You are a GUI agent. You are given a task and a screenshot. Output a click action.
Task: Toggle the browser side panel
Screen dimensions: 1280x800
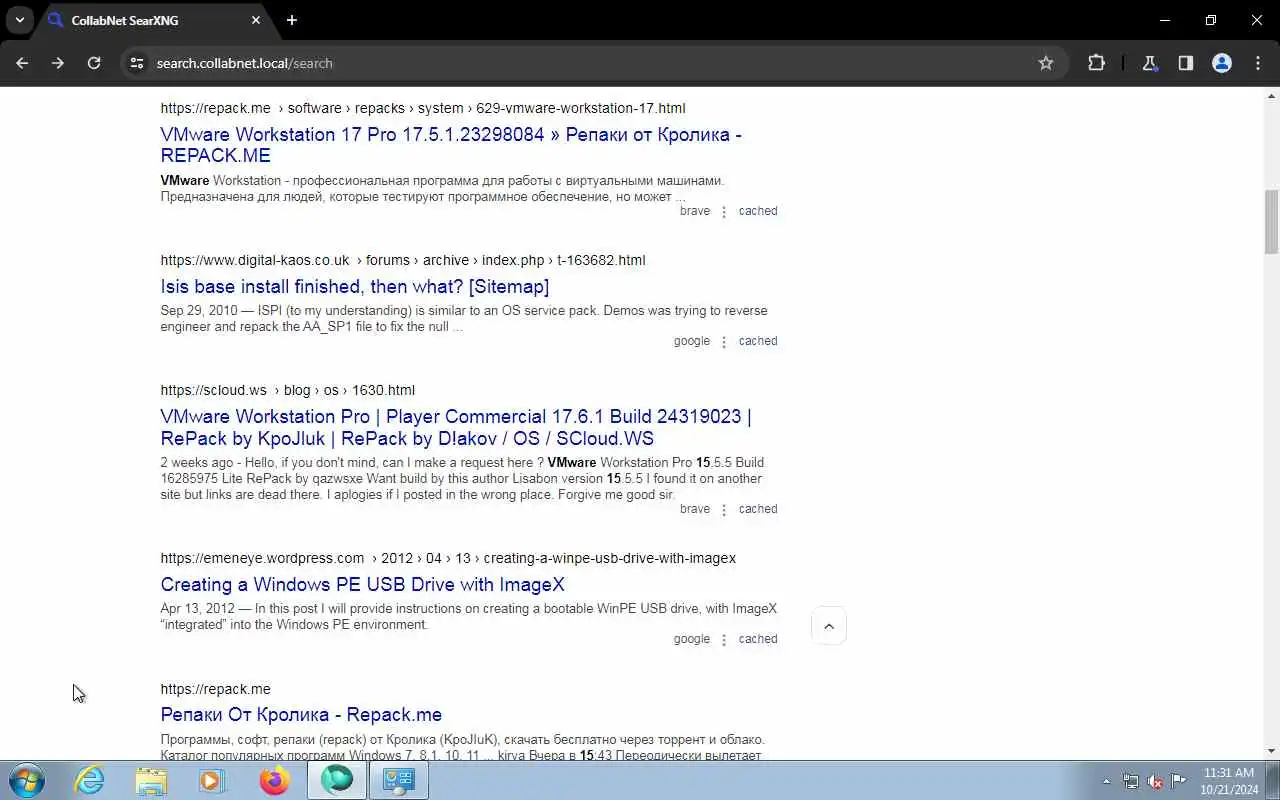point(1185,63)
